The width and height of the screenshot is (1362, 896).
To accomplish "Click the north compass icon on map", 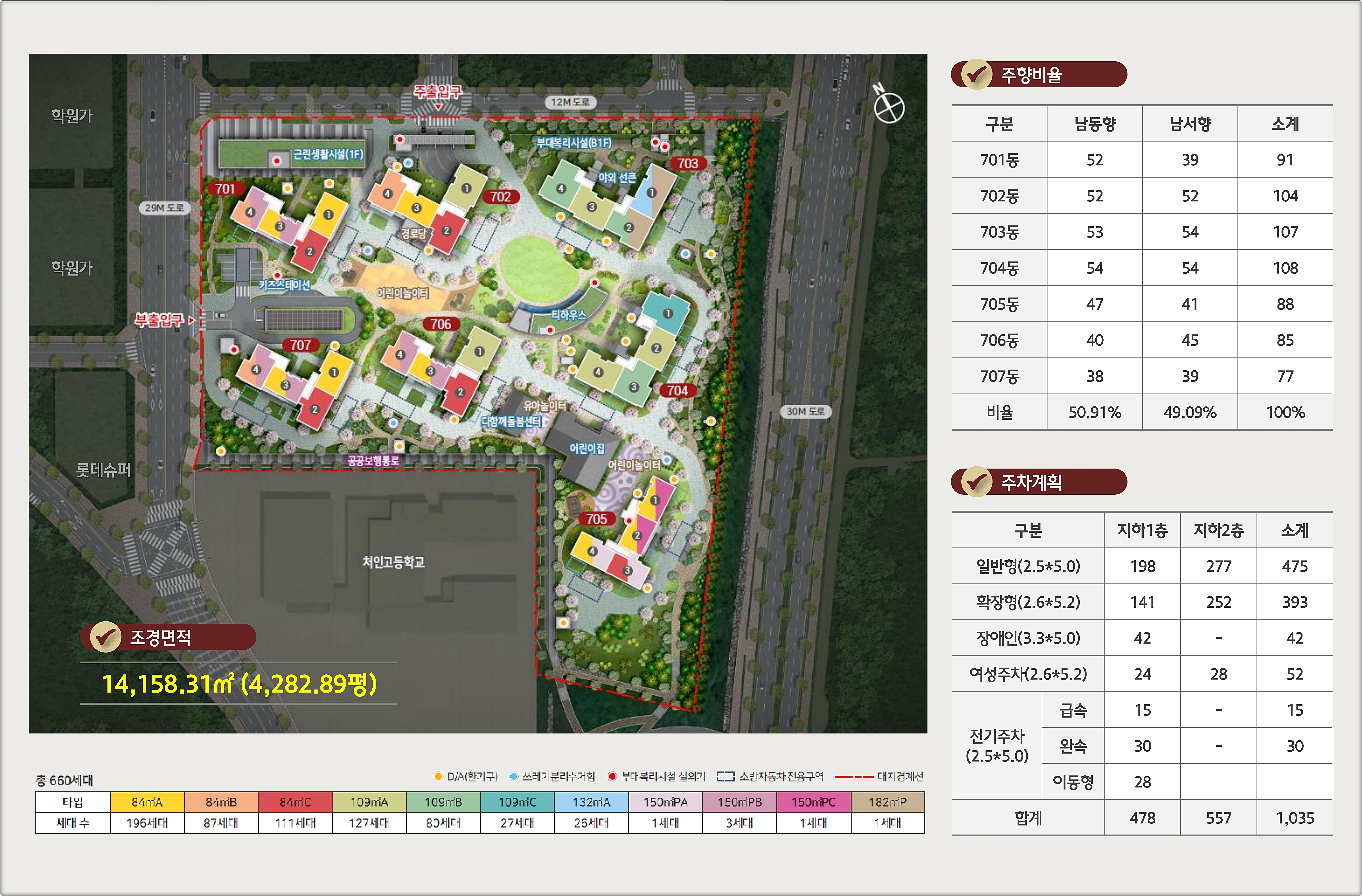I will [888, 104].
